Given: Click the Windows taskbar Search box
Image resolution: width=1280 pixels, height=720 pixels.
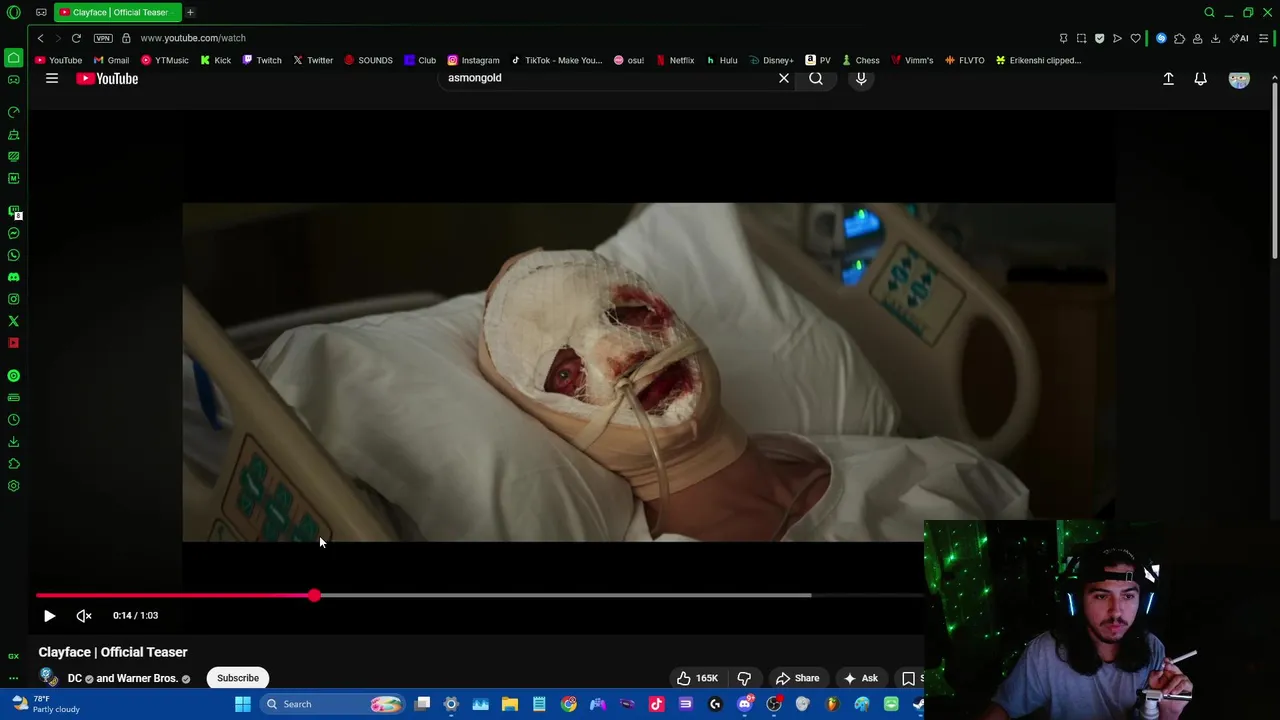Looking at the screenshot, I should coord(334,704).
